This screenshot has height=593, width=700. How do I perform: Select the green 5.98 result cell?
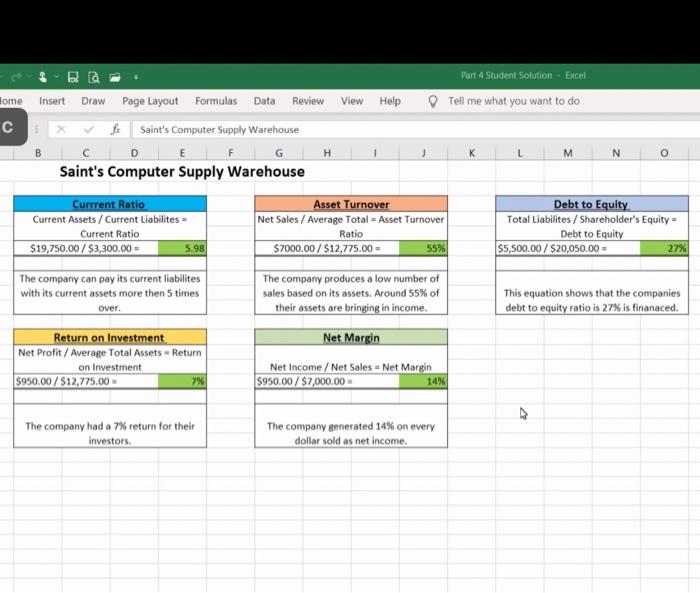coord(182,248)
